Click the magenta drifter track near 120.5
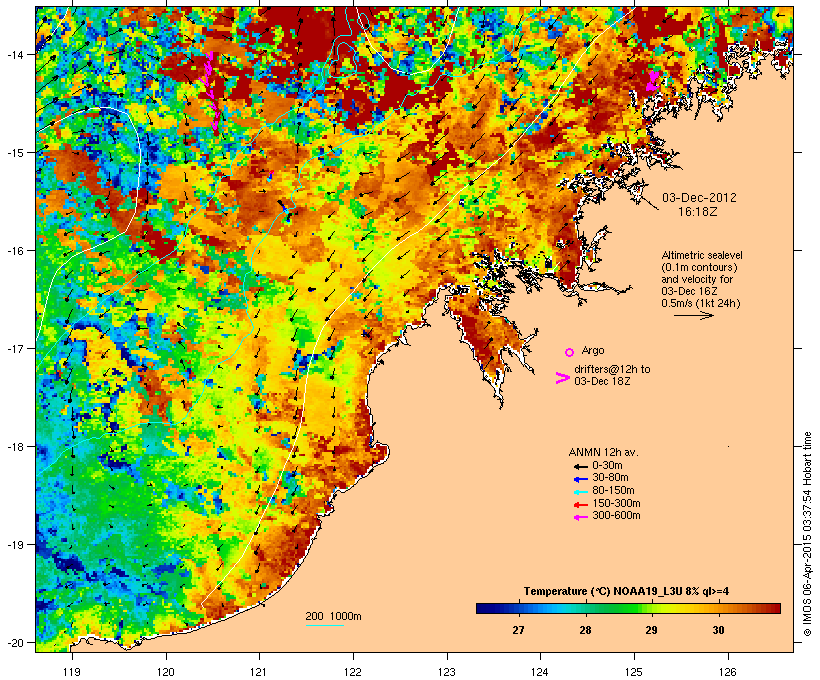 click(210, 90)
